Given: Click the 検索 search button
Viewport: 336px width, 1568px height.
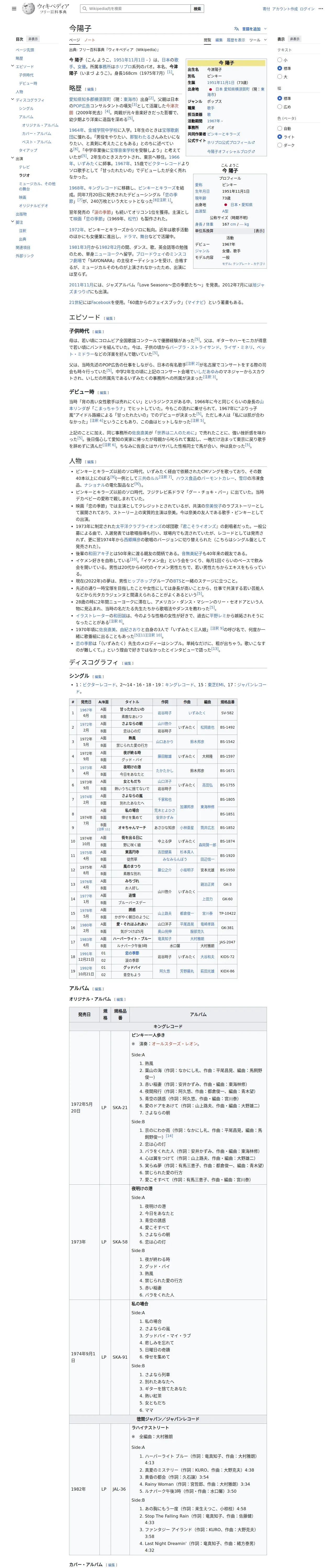Looking at the screenshot, I should pos(197,9).
